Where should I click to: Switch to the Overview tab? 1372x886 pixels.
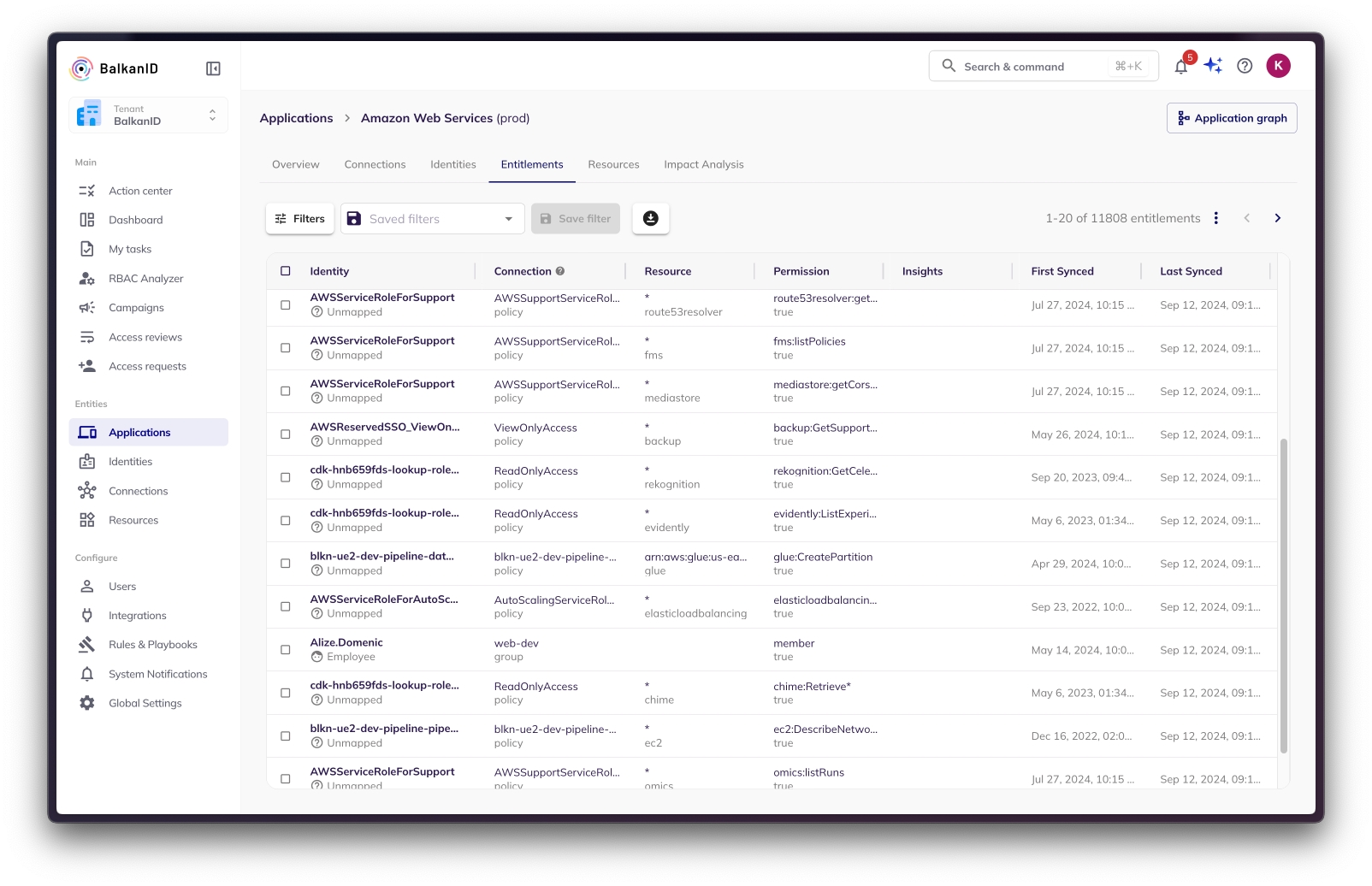296,164
